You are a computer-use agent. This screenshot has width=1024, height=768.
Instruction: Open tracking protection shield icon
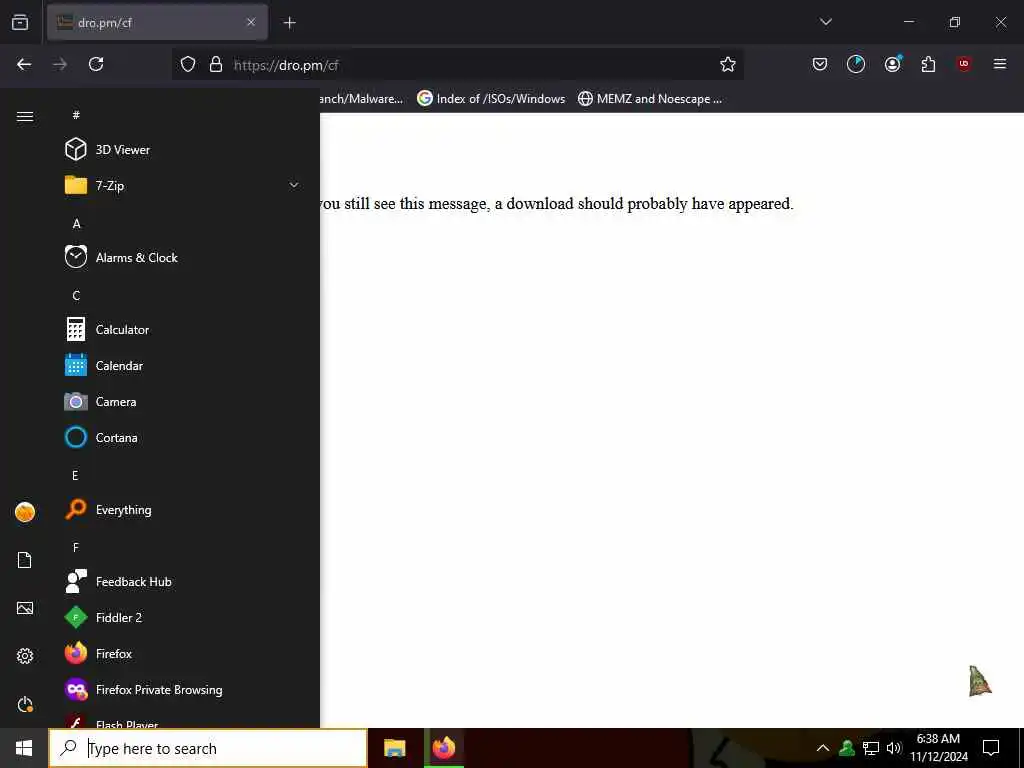pos(188,64)
